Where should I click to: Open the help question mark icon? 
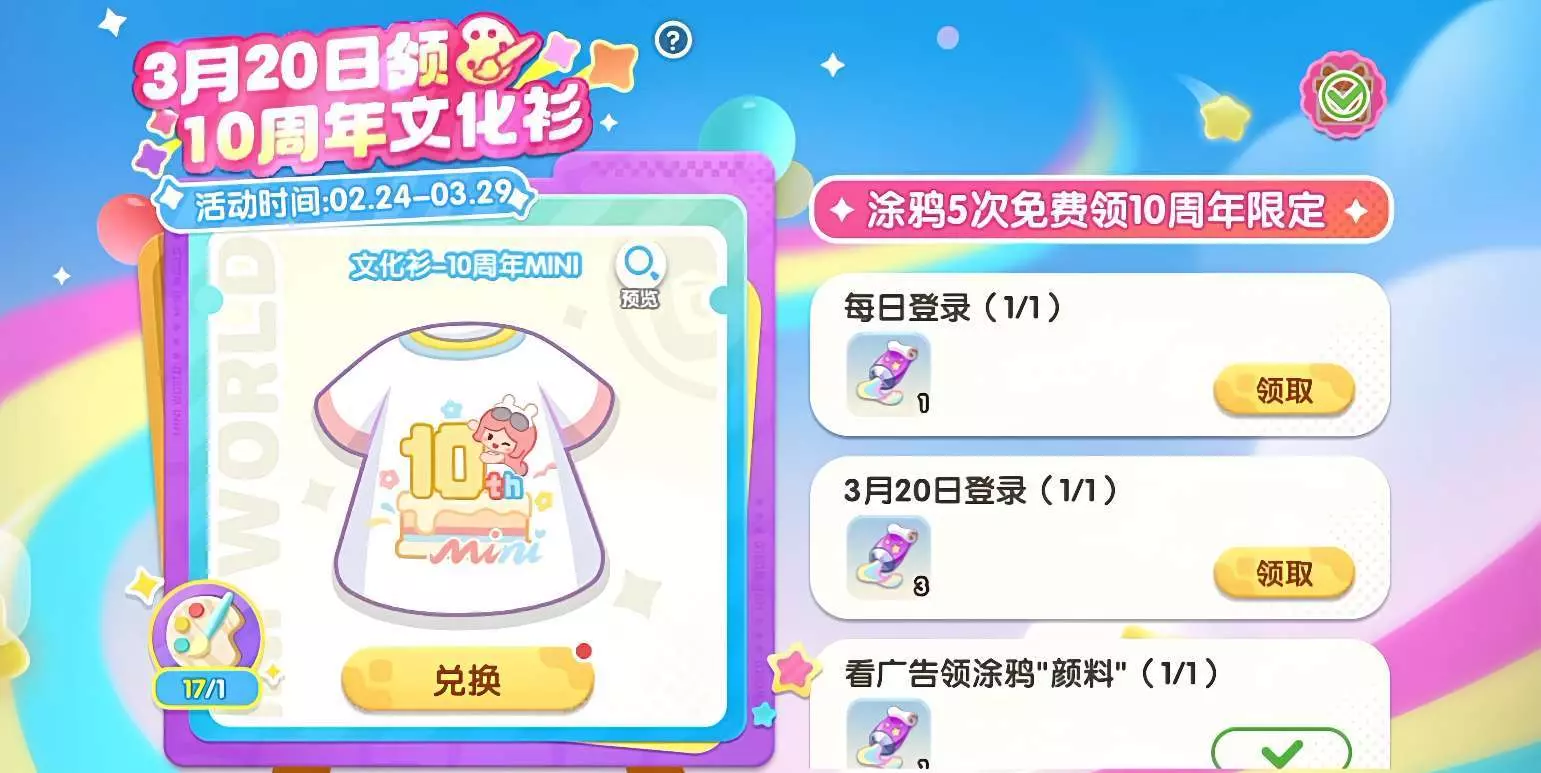click(x=674, y=40)
